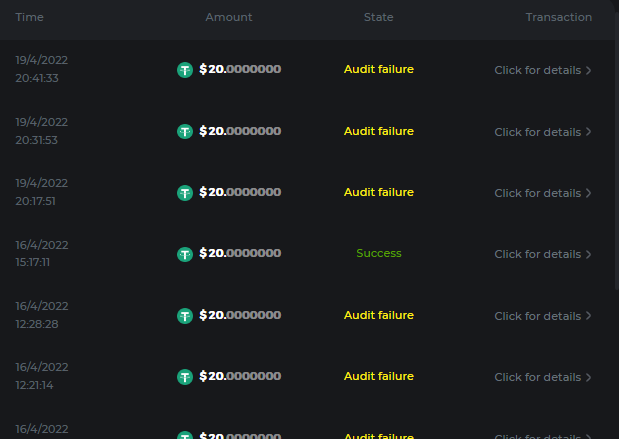Screen dimensions: 619x439
Task: Expand chevron arrow for 12:21:14 transaction
Action: (x=589, y=377)
